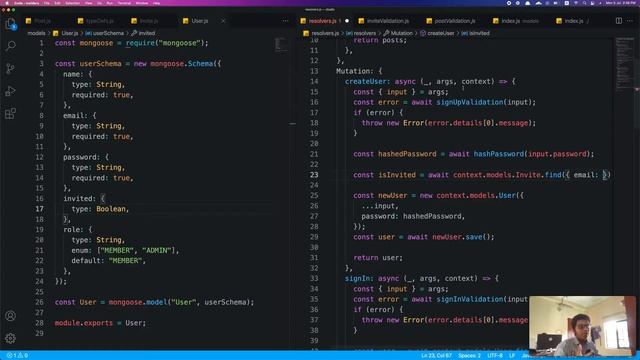This screenshot has height=360, width=640.
Task: Open More Actions for the right editor group
Action: coord(631,21)
